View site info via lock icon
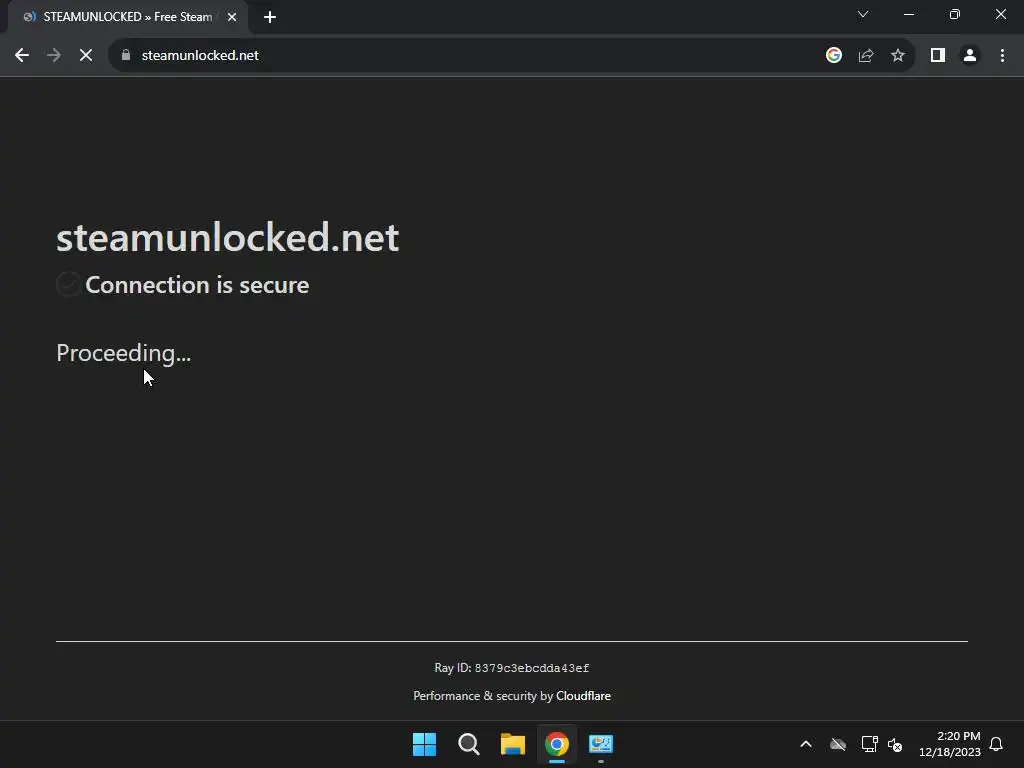The height and width of the screenshot is (768, 1024). tap(126, 56)
